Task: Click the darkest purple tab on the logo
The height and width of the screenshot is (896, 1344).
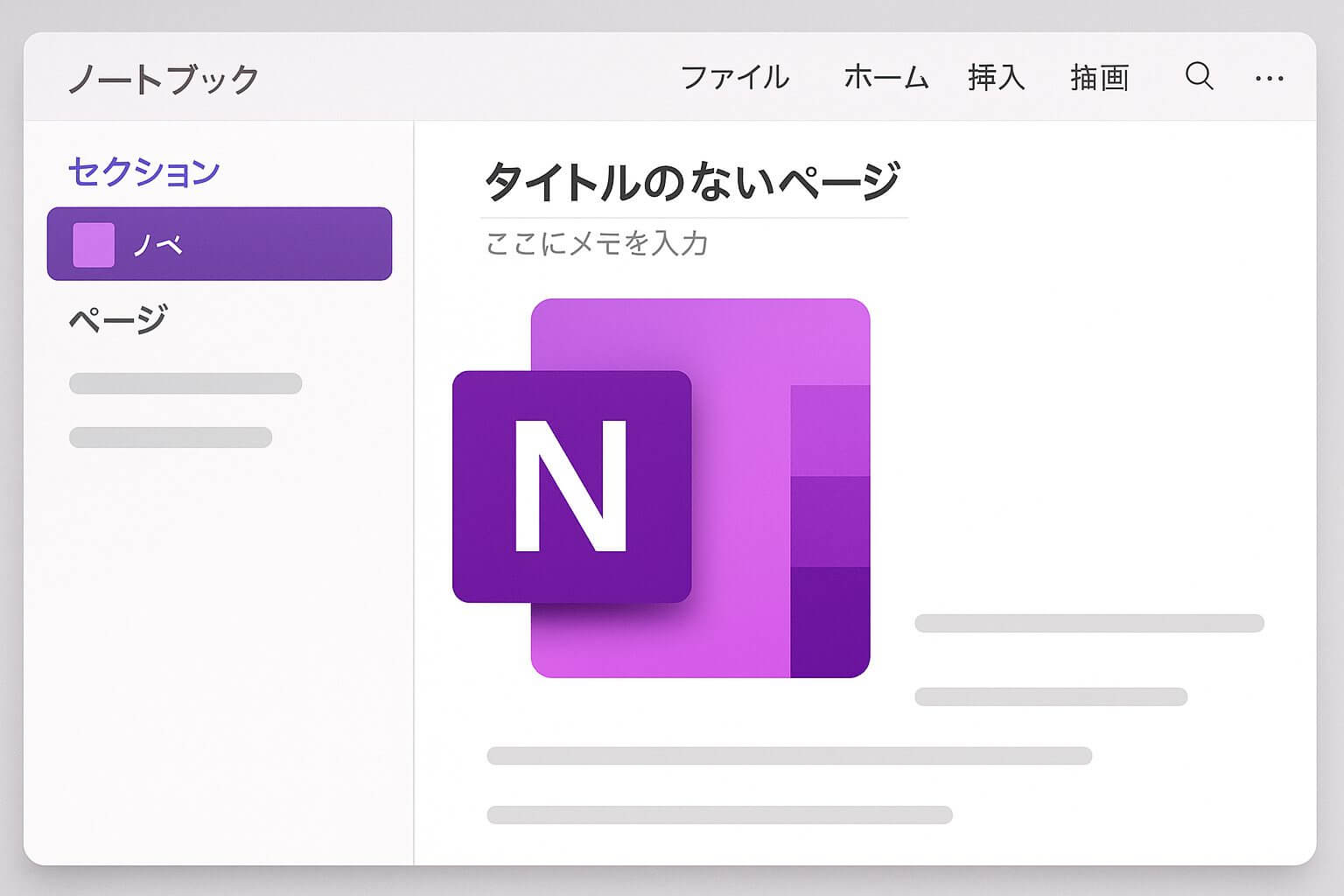Action: pos(829,619)
